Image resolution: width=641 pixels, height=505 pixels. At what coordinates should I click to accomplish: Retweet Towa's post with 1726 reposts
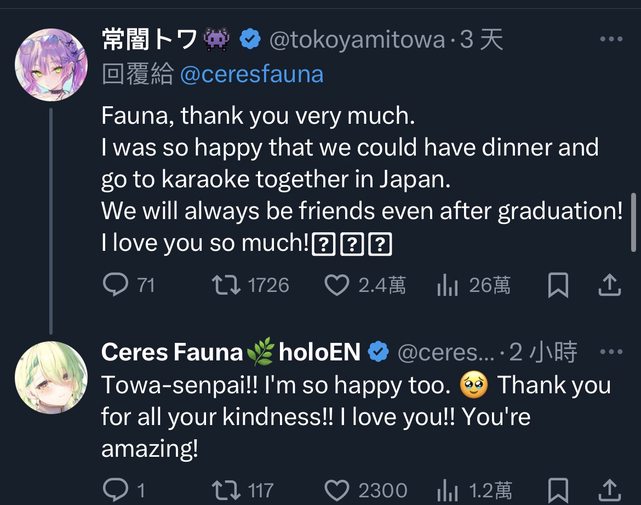point(227,286)
